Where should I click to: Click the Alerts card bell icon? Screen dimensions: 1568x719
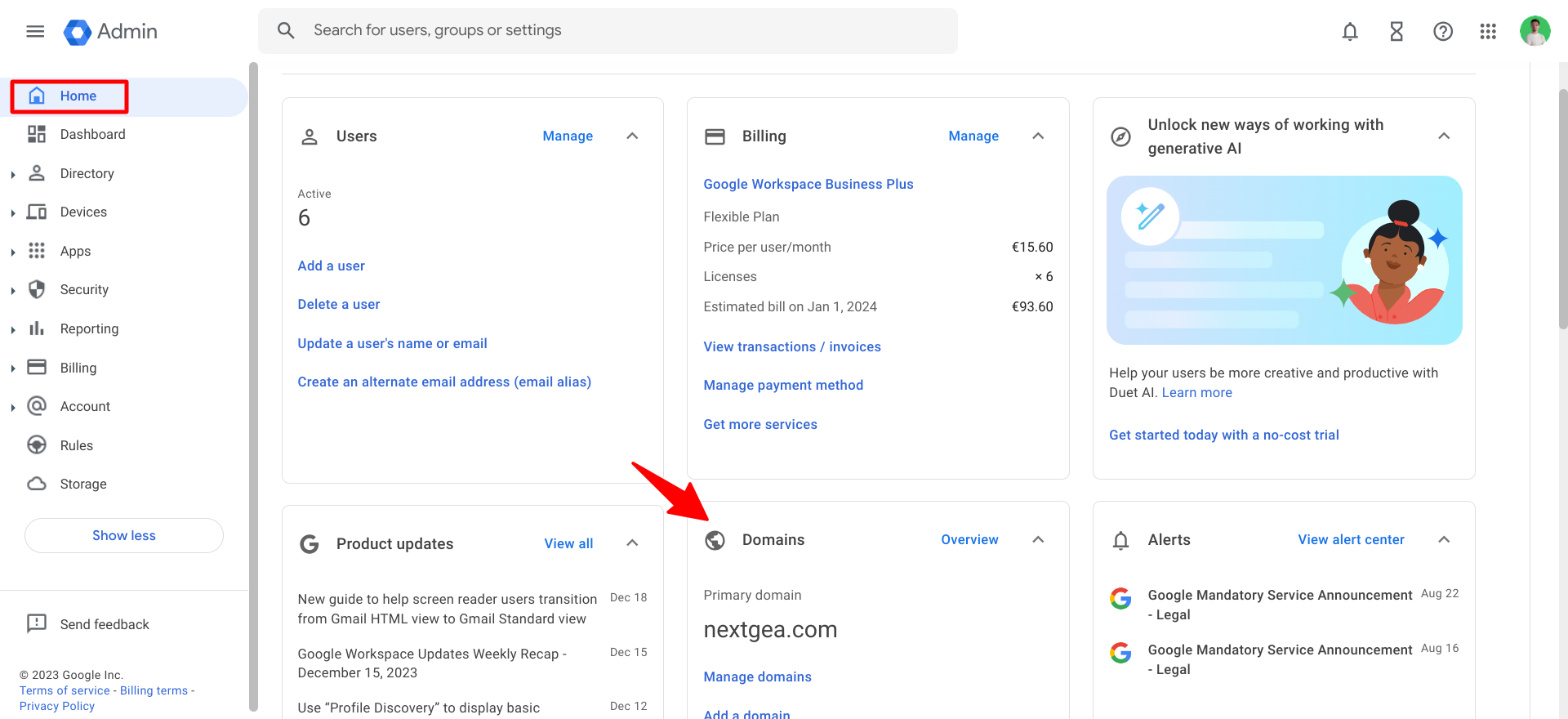click(x=1121, y=540)
